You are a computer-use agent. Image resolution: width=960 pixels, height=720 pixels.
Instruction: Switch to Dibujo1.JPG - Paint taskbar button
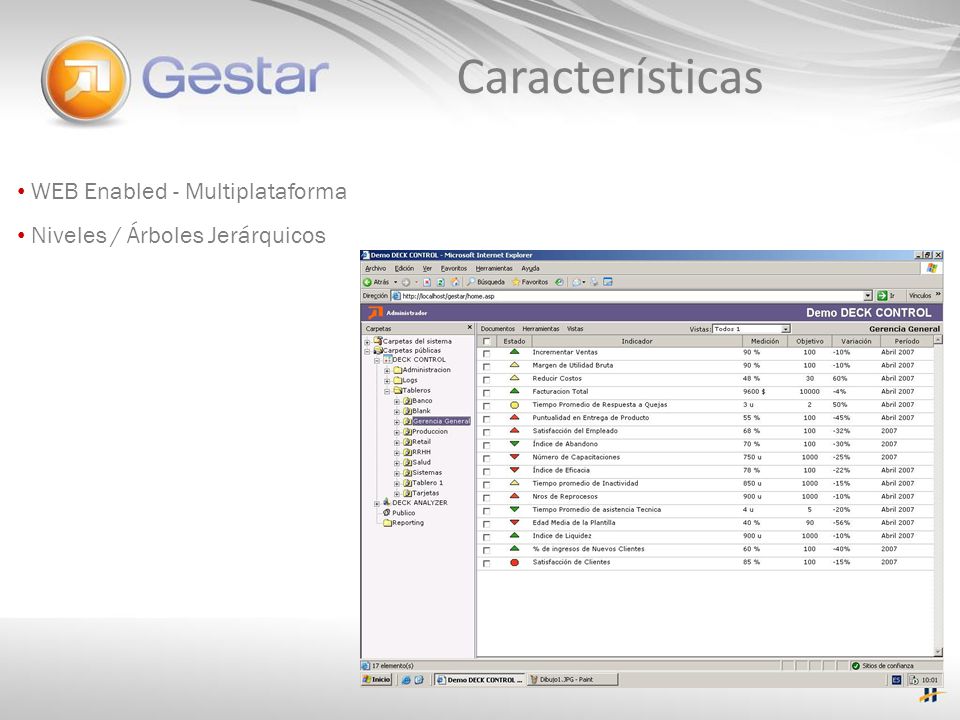click(572, 680)
